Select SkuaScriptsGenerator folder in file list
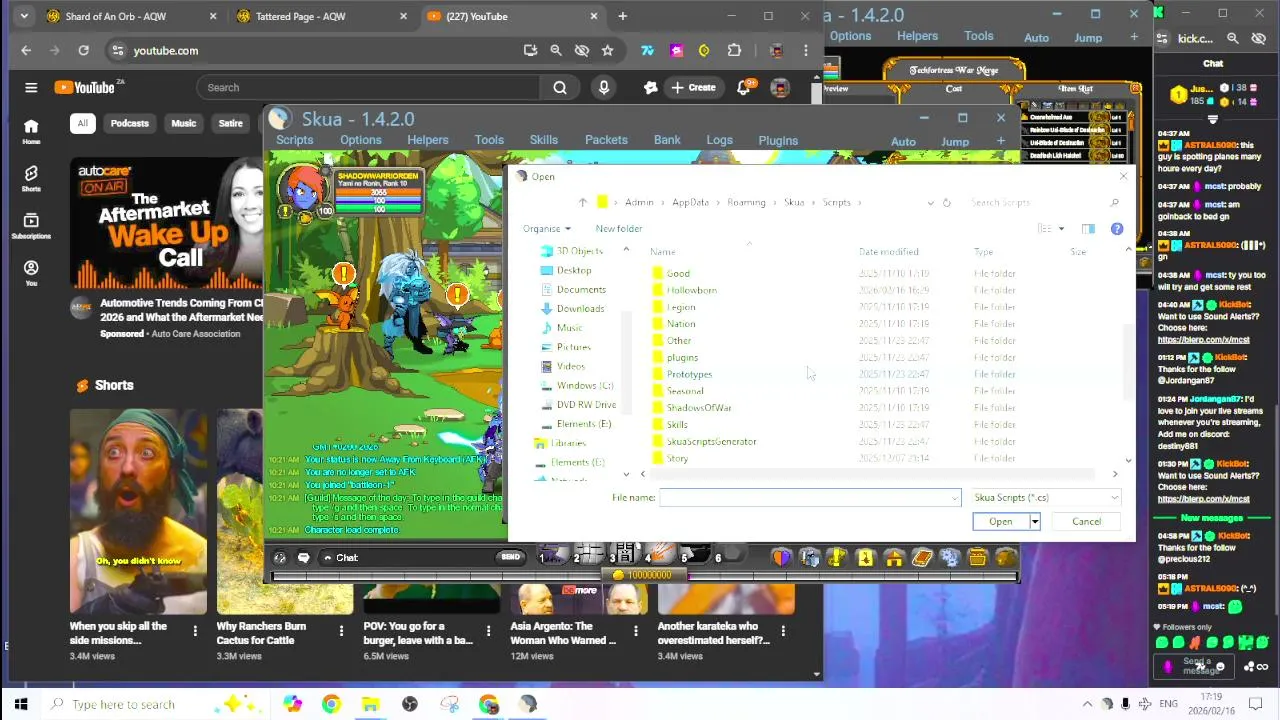This screenshot has width=1280, height=720. coord(711,441)
